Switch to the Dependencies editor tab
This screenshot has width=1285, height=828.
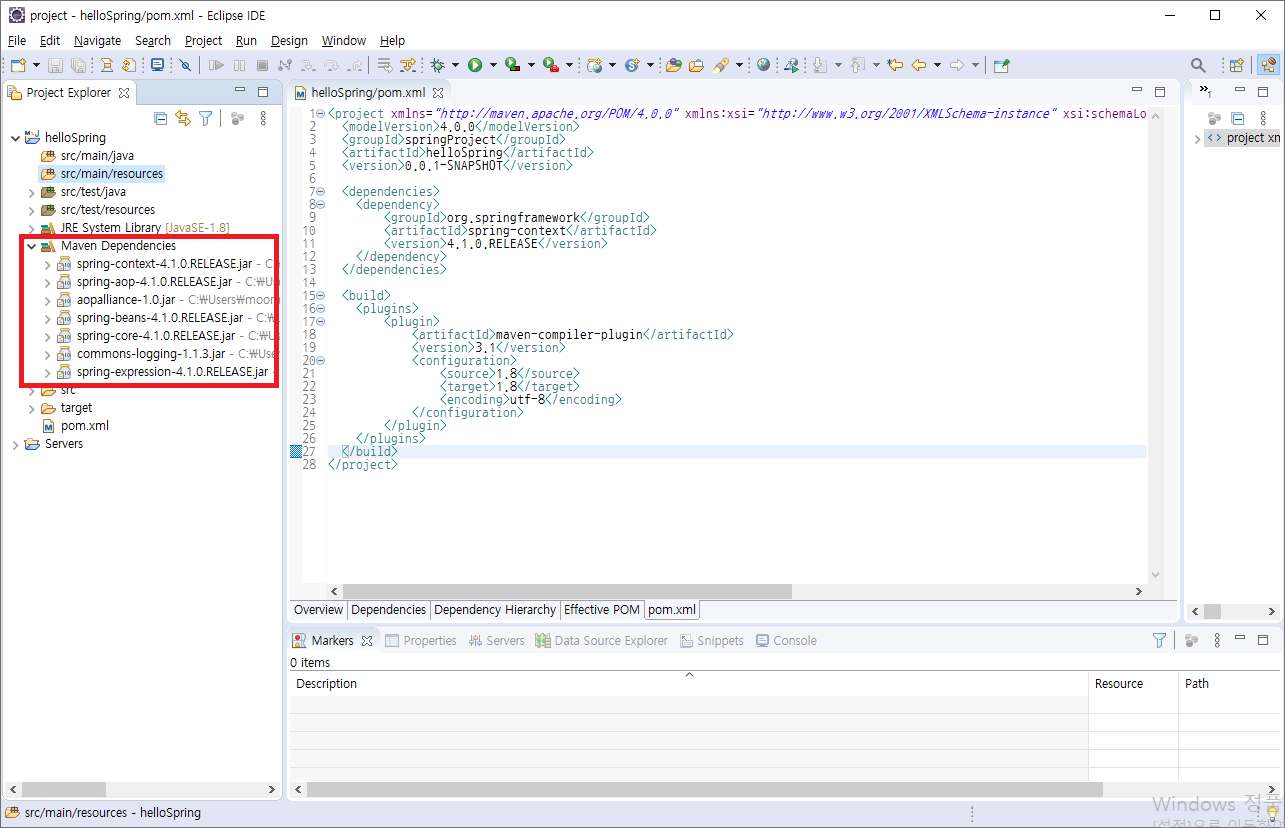tap(389, 609)
